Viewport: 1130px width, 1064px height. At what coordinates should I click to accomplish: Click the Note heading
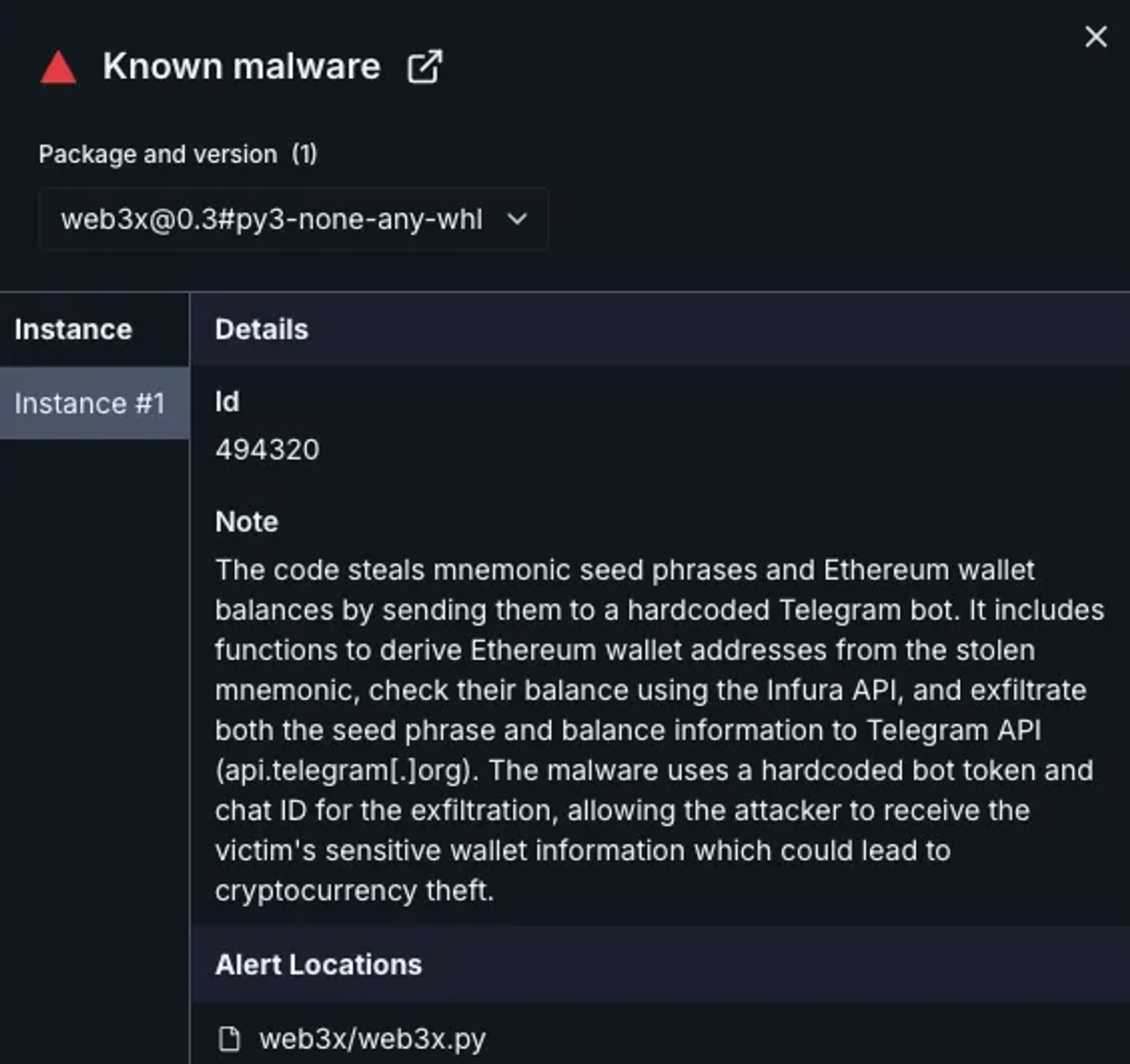(x=246, y=521)
